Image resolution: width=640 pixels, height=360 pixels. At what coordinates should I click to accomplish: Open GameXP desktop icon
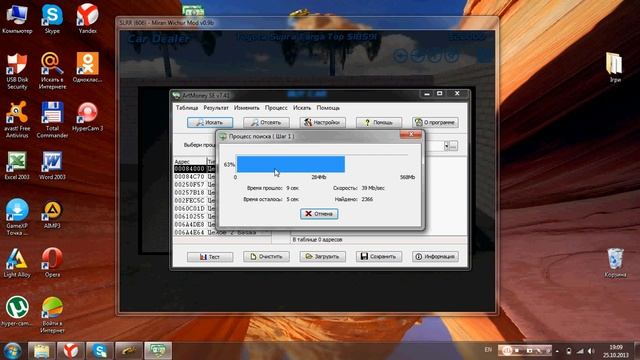(17, 217)
